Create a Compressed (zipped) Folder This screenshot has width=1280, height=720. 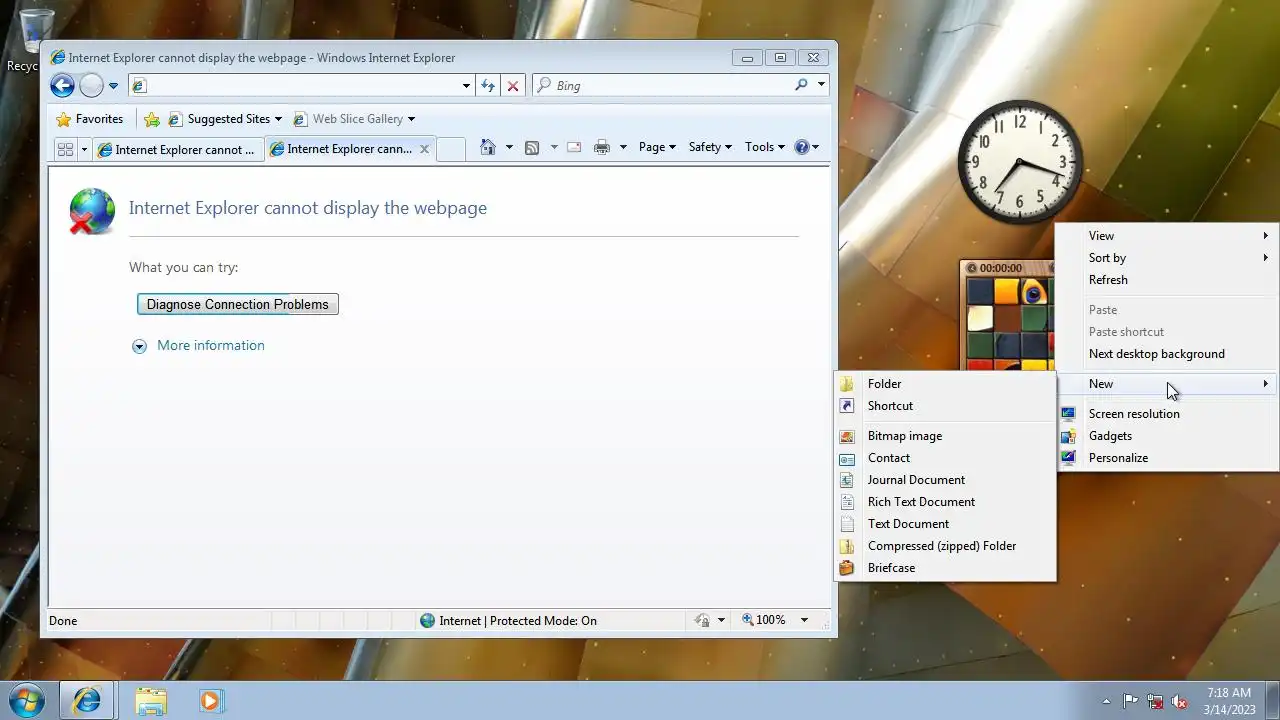[945, 546]
